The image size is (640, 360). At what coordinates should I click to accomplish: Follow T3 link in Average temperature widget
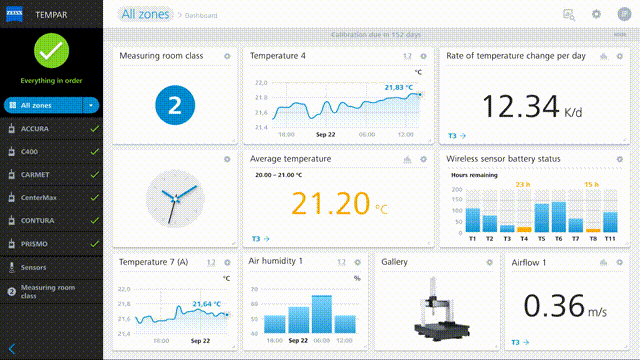260,239
